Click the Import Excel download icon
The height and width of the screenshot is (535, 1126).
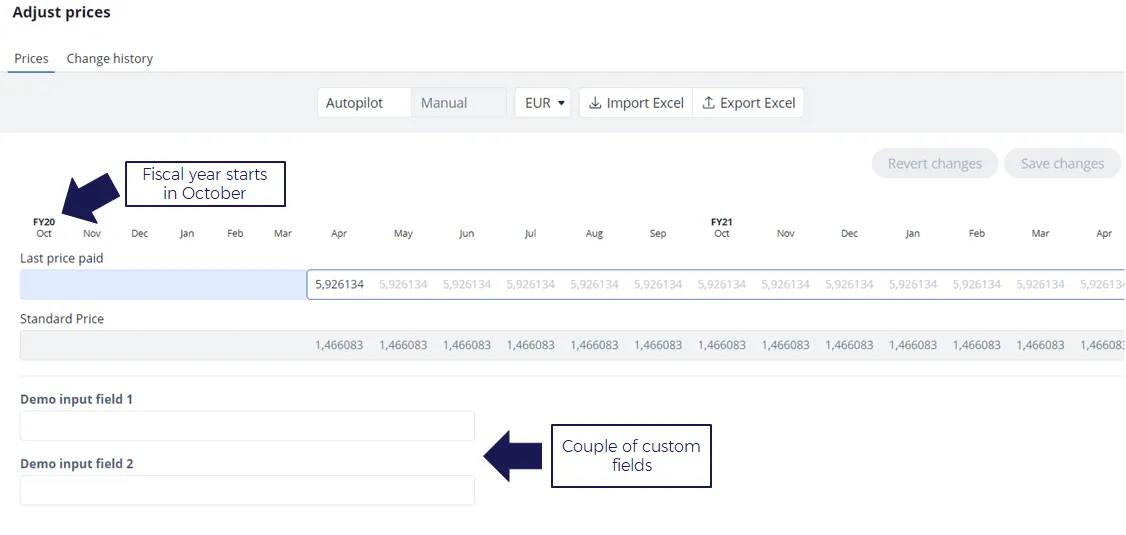point(594,103)
